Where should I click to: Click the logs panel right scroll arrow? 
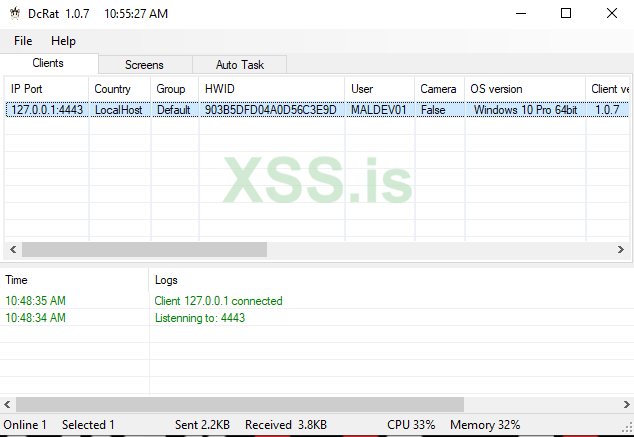click(626, 404)
